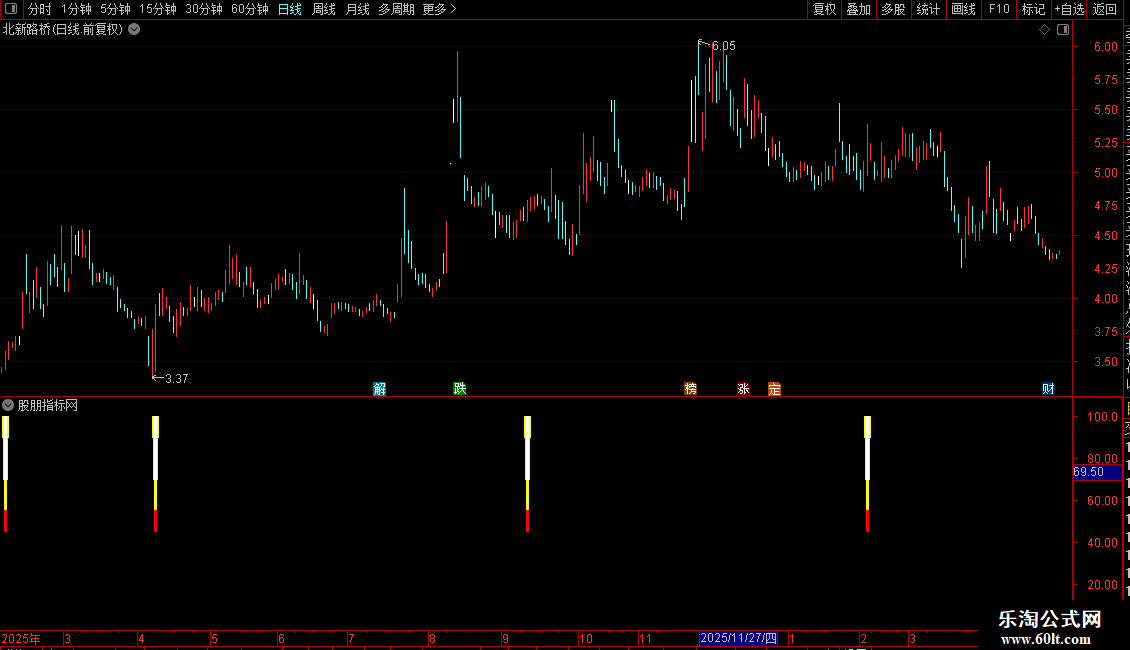
Task: Click the 定 event marker icon
Action: [x=774, y=389]
